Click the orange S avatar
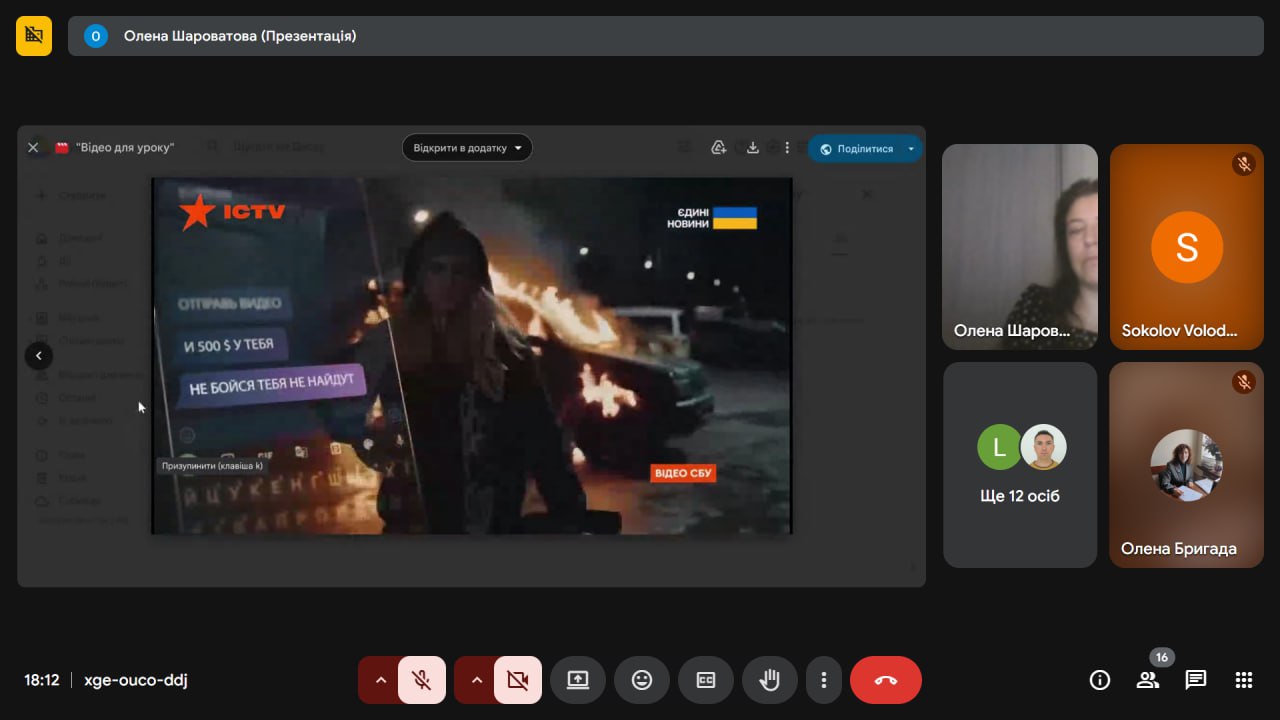This screenshot has width=1280, height=720. (x=1187, y=247)
